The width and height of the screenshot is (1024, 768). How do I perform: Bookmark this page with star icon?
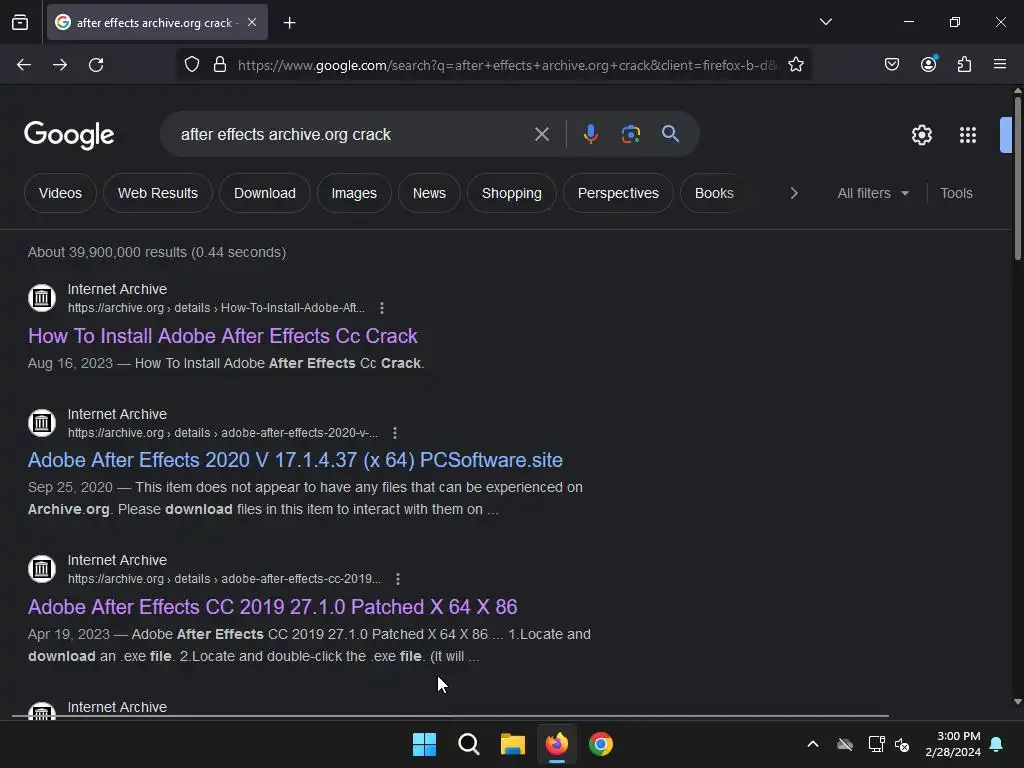[795, 65]
